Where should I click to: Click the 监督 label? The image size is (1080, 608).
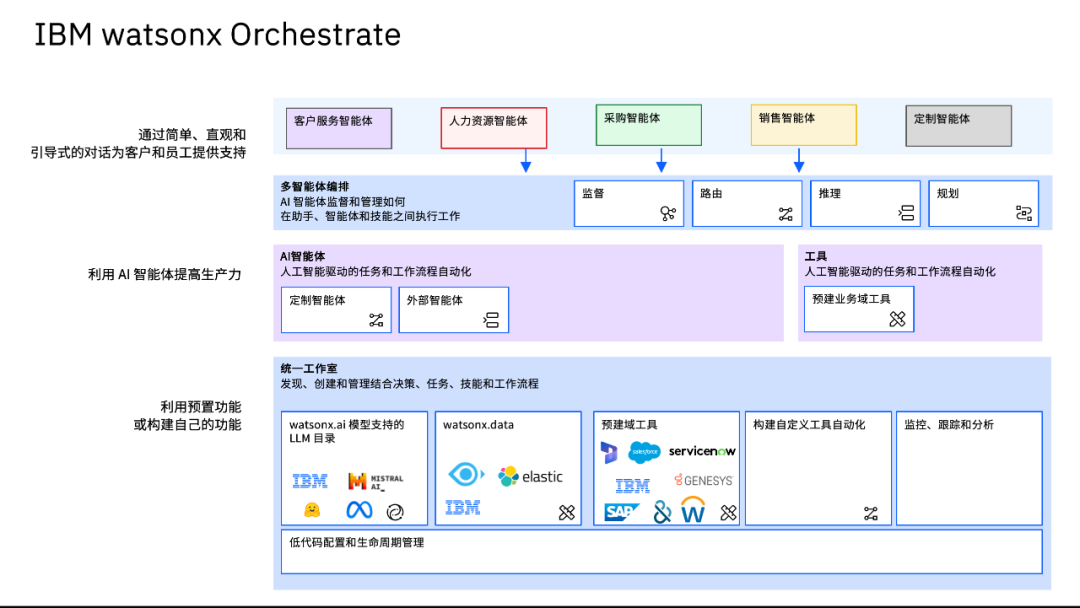coord(593,193)
